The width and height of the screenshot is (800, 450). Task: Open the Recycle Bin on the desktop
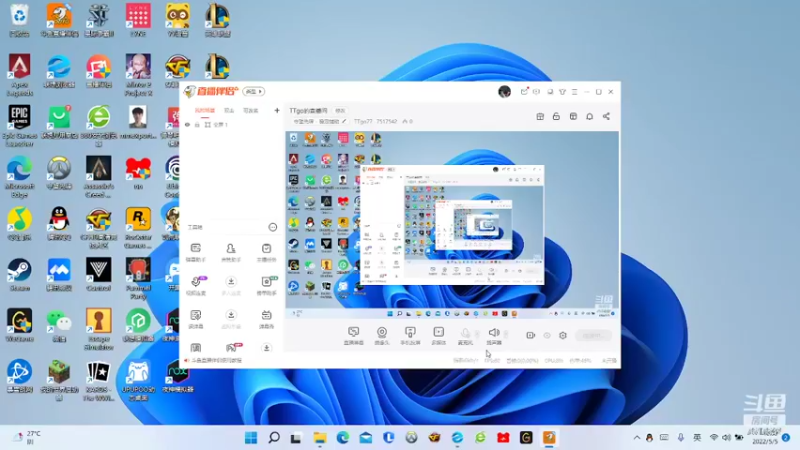click(x=19, y=20)
